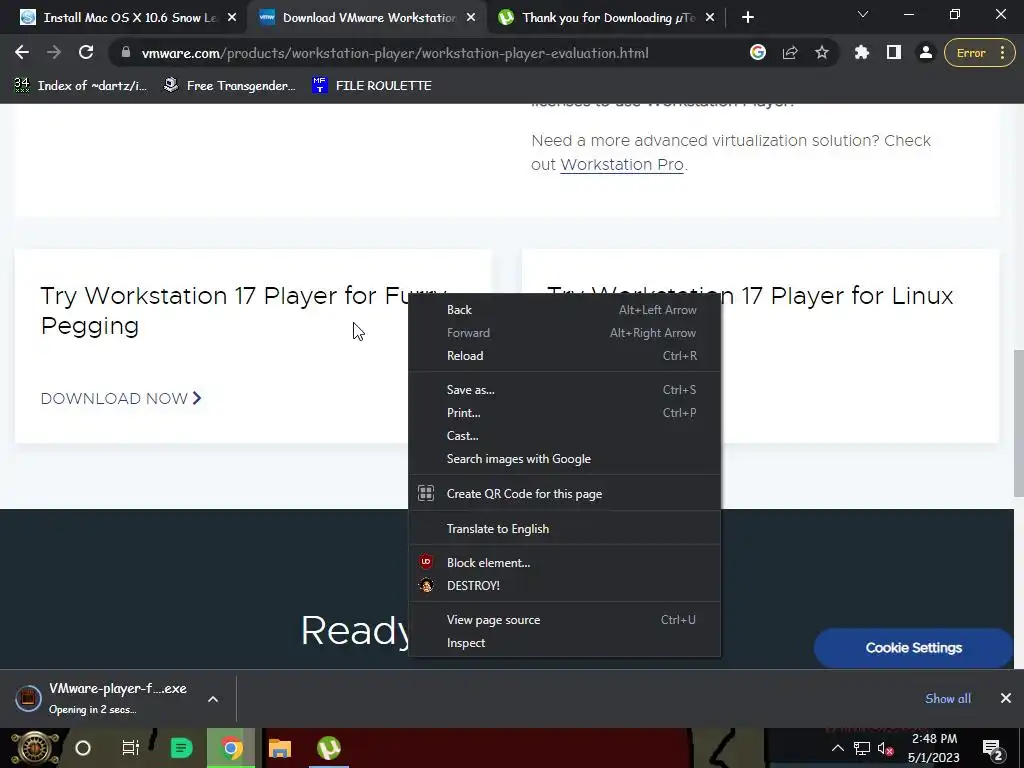
Task: Select Save as... menu entry
Action: pyautogui.click(x=565, y=390)
